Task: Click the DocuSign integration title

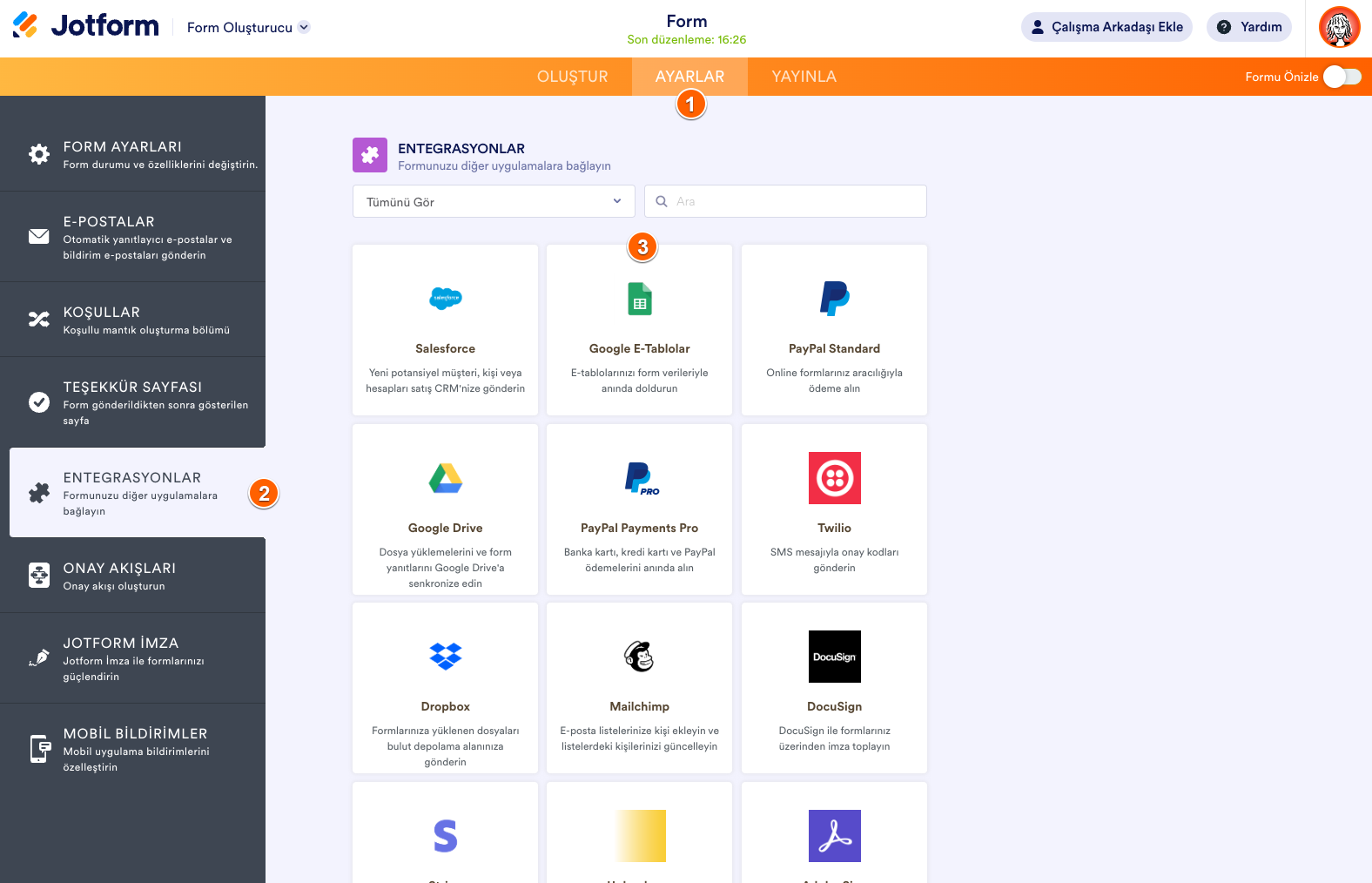Action: pos(835,706)
